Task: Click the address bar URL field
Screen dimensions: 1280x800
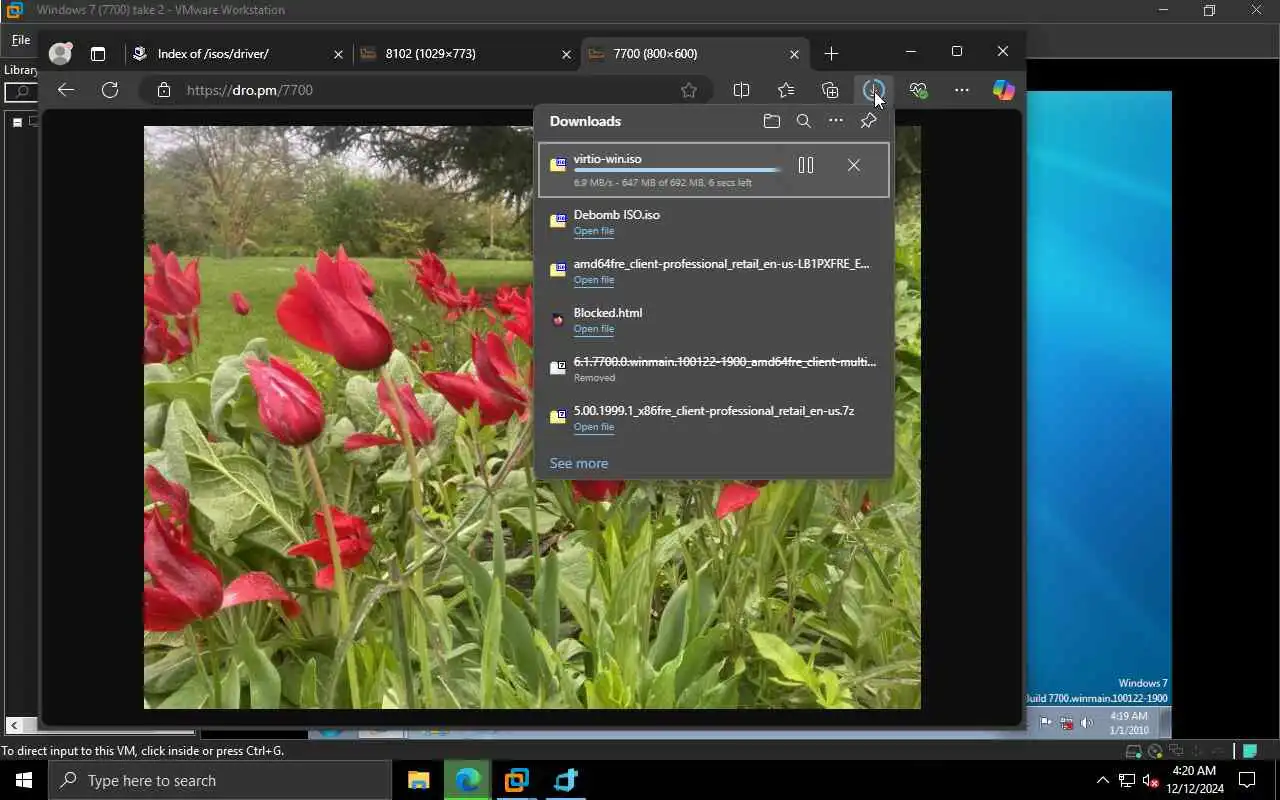Action: [x=425, y=90]
